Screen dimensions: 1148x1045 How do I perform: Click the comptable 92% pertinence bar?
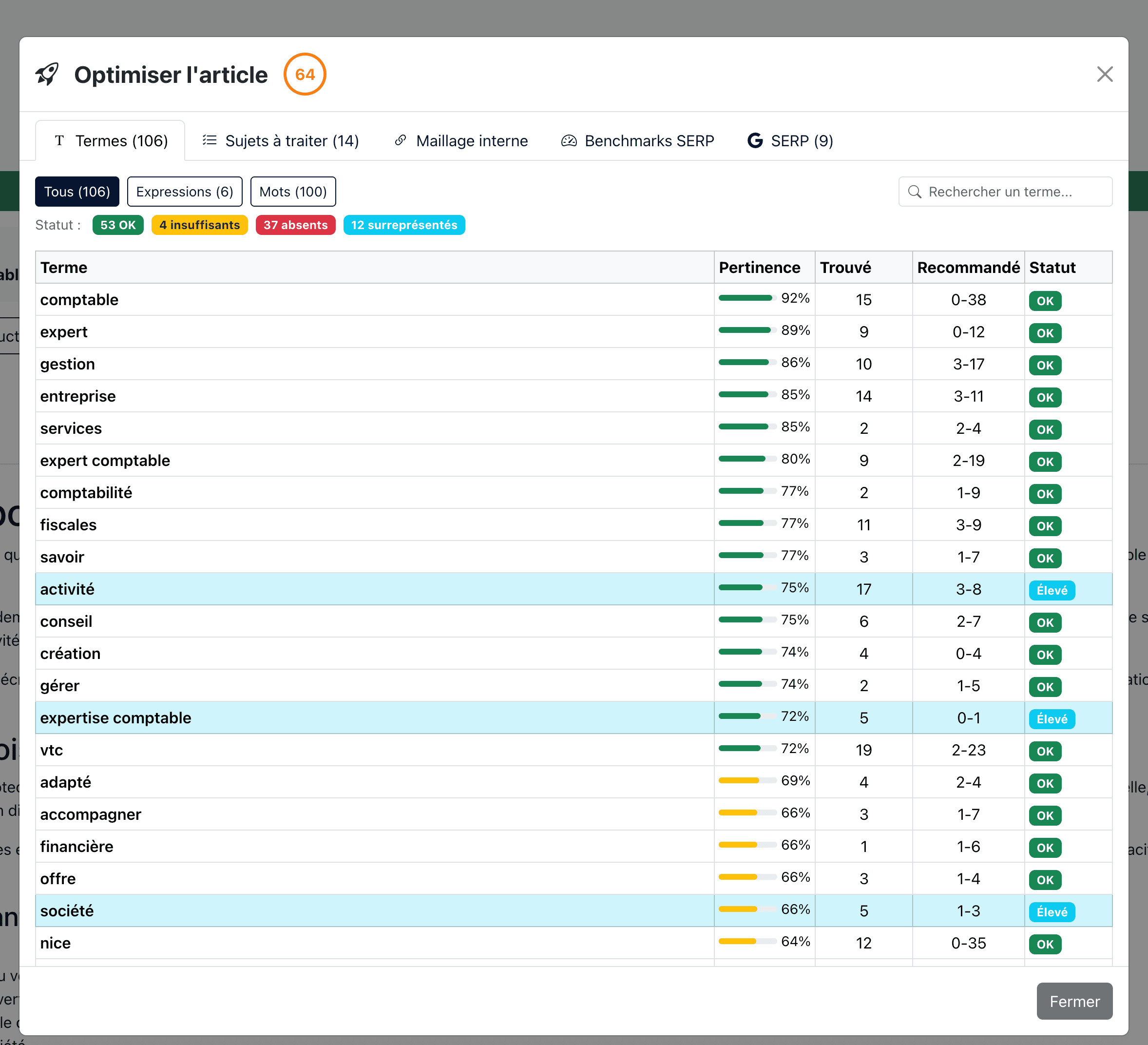click(x=746, y=298)
